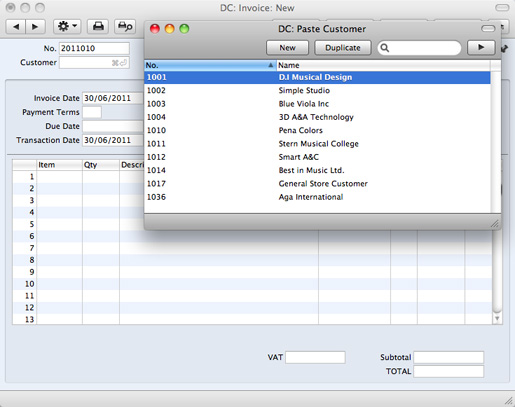This screenshot has width=515, height=407.
Task: Go to the previous record arrow
Action: [16, 26]
